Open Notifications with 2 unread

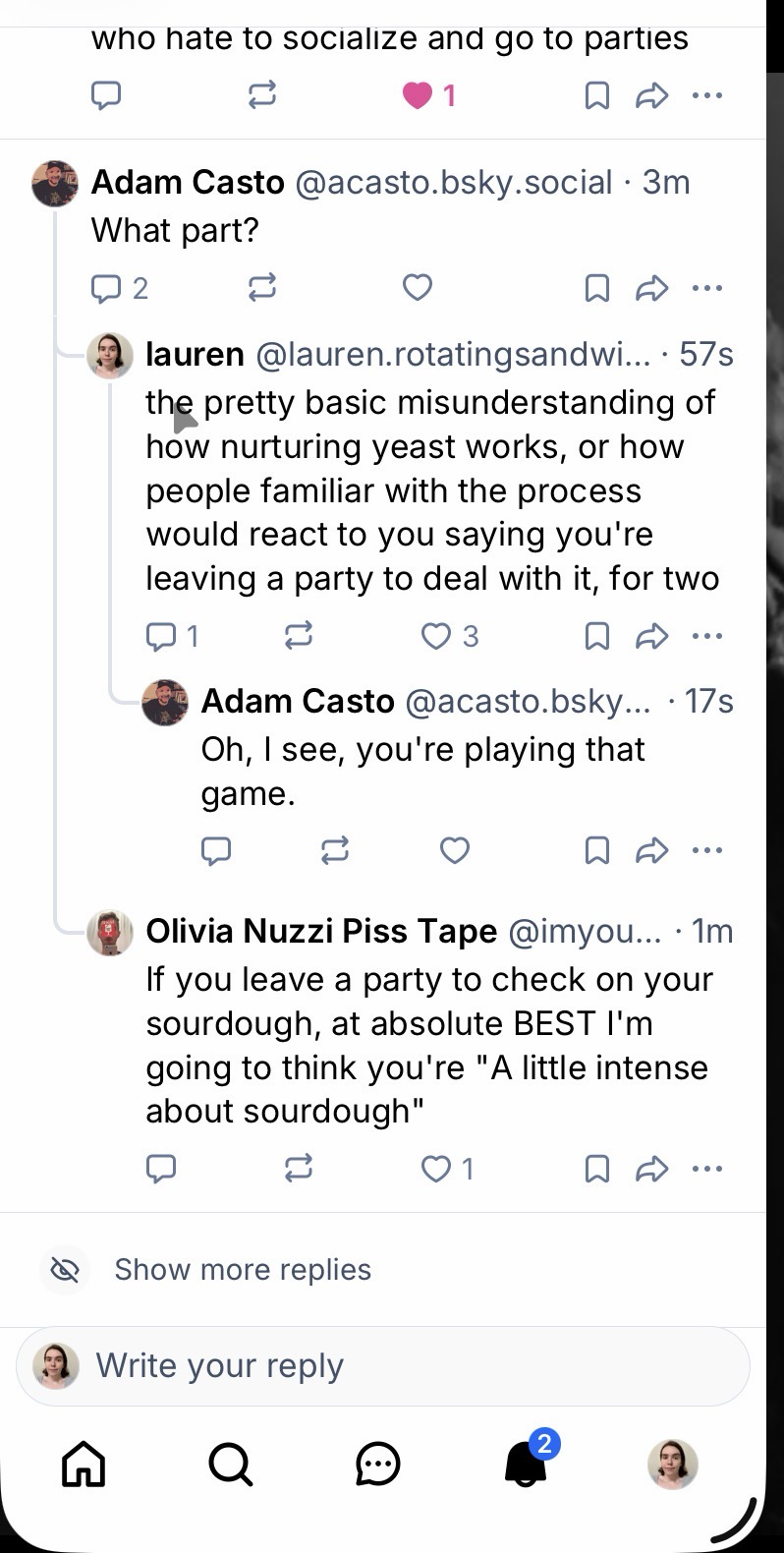(x=526, y=1465)
